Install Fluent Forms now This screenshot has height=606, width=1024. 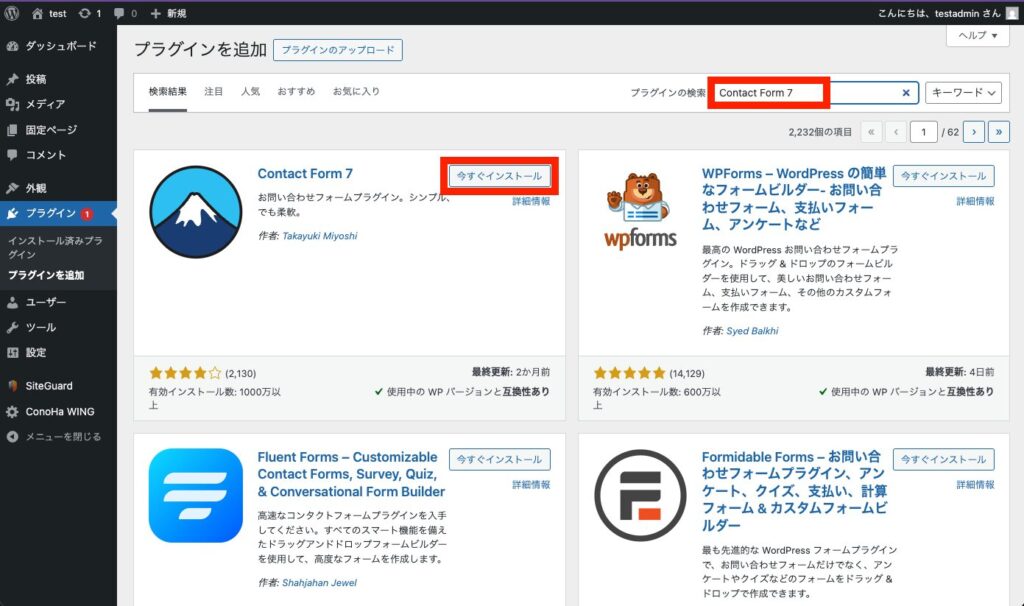pyautogui.click(x=500, y=459)
